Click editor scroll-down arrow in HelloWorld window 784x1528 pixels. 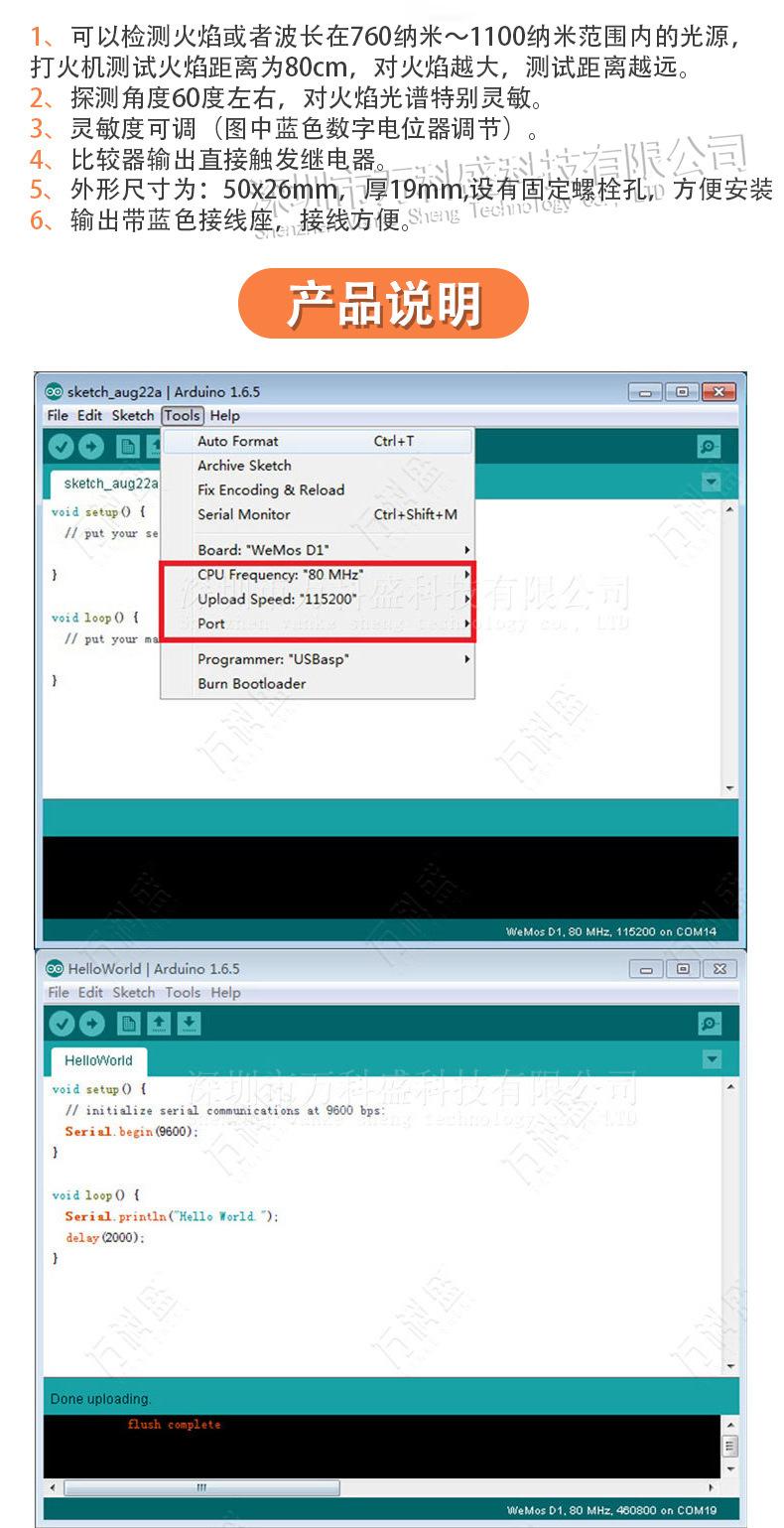click(x=730, y=1367)
